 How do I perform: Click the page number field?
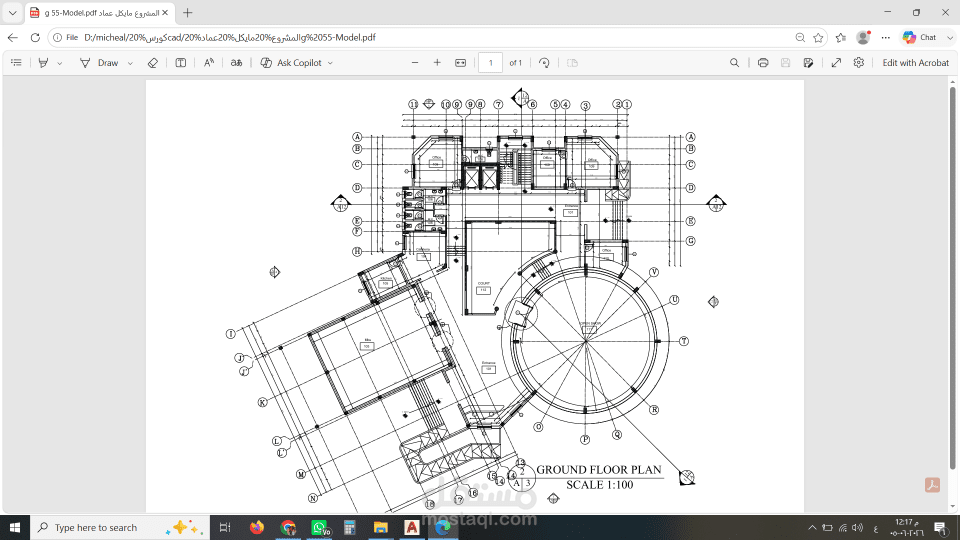tap(490, 62)
